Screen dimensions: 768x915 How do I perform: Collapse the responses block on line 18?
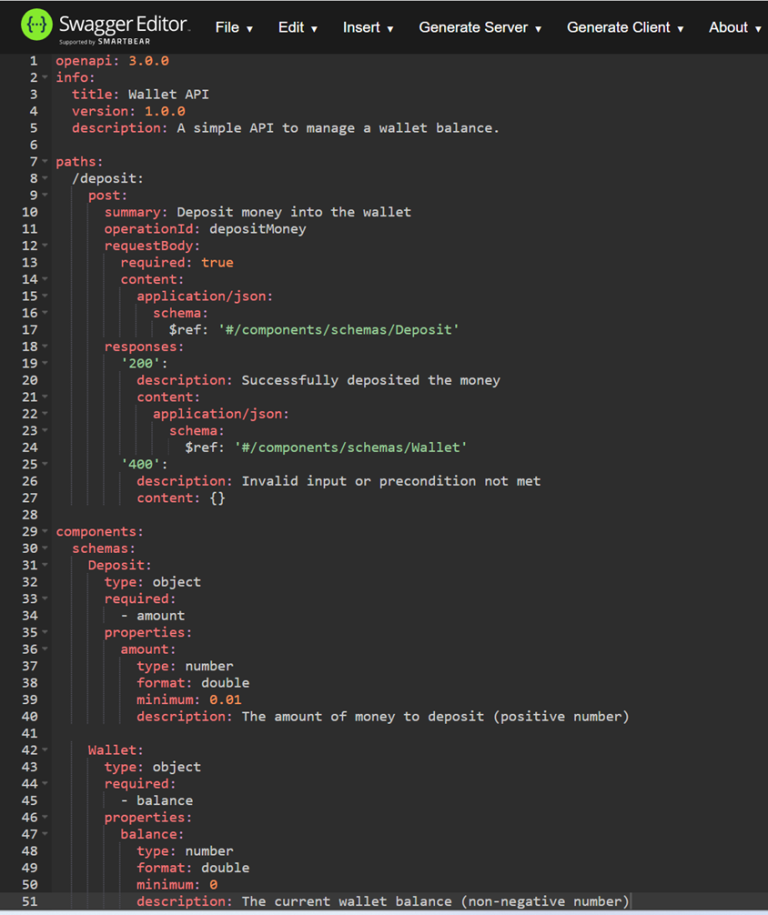tap(45, 347)
